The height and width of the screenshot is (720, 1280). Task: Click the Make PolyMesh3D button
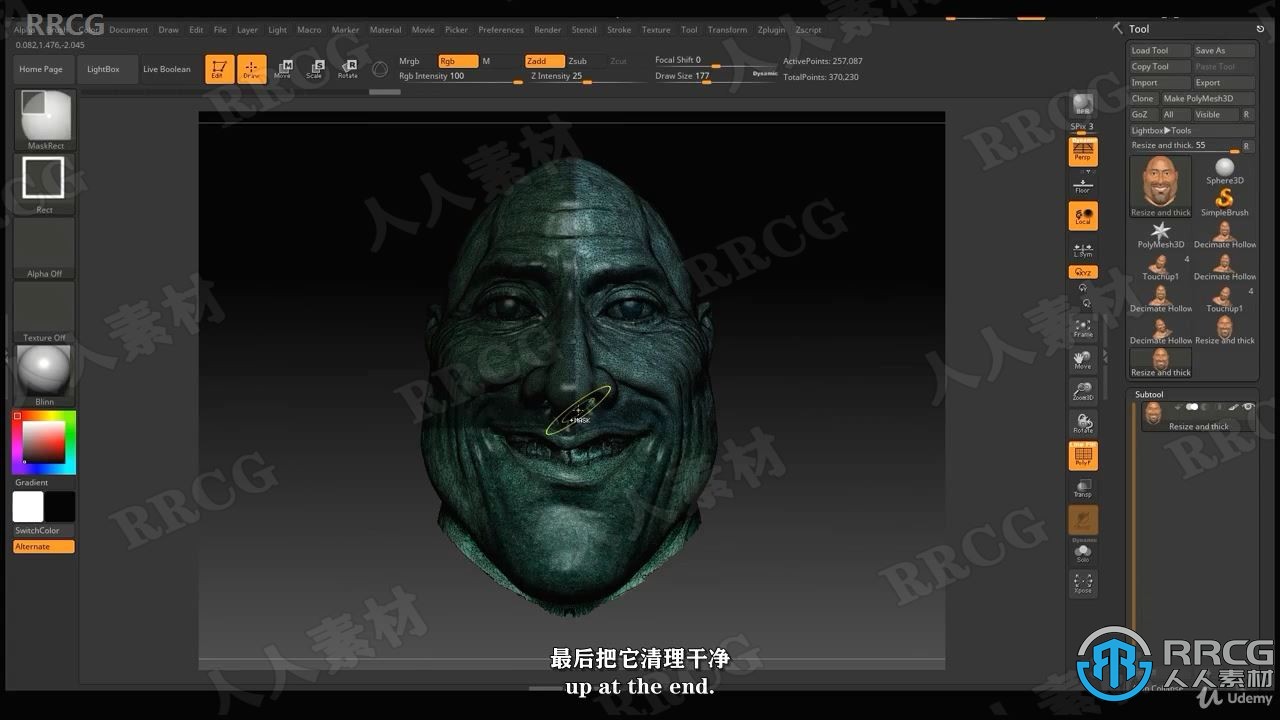[x=1208, y=98]
